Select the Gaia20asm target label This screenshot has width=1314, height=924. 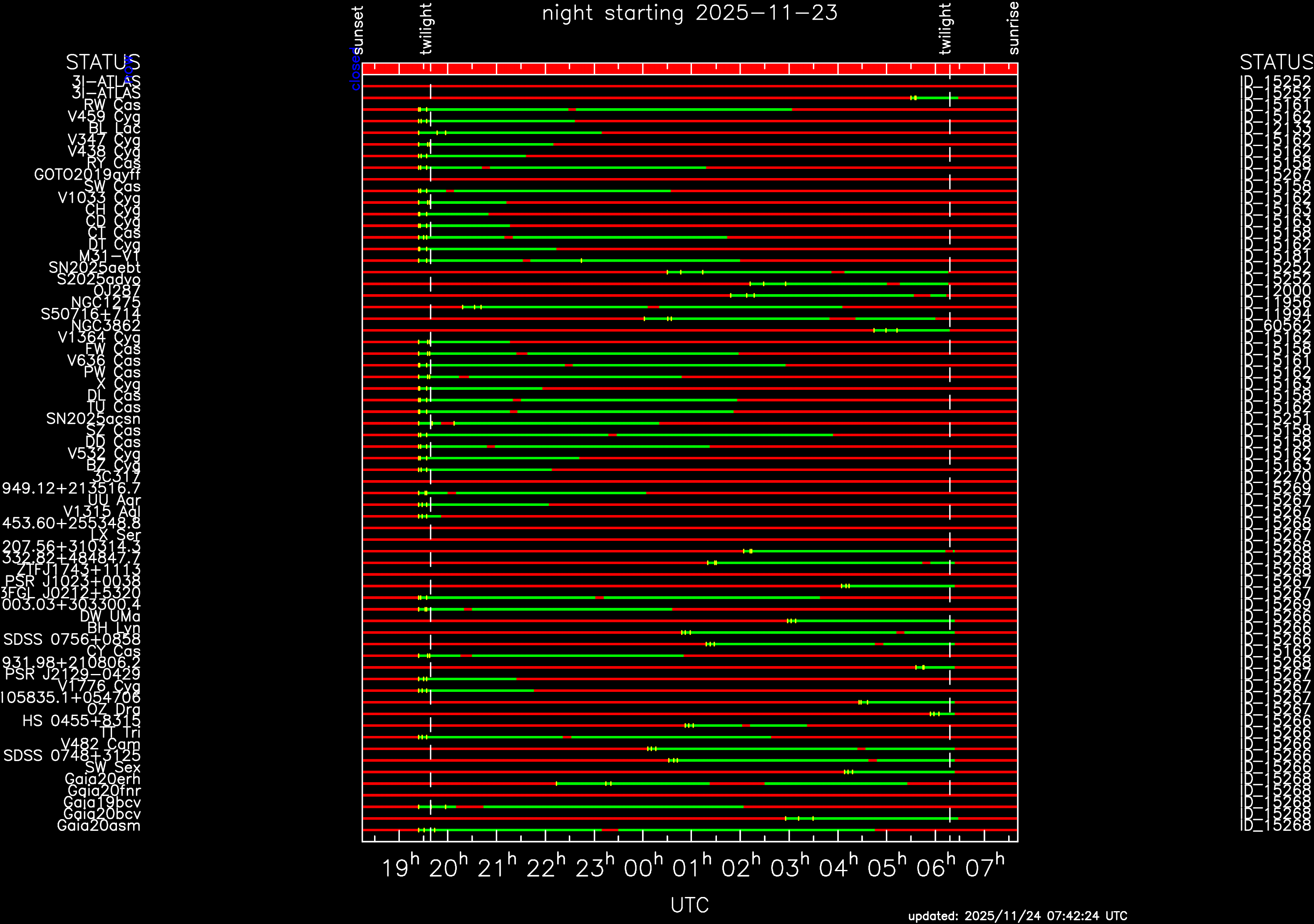[x=99, y=825]
